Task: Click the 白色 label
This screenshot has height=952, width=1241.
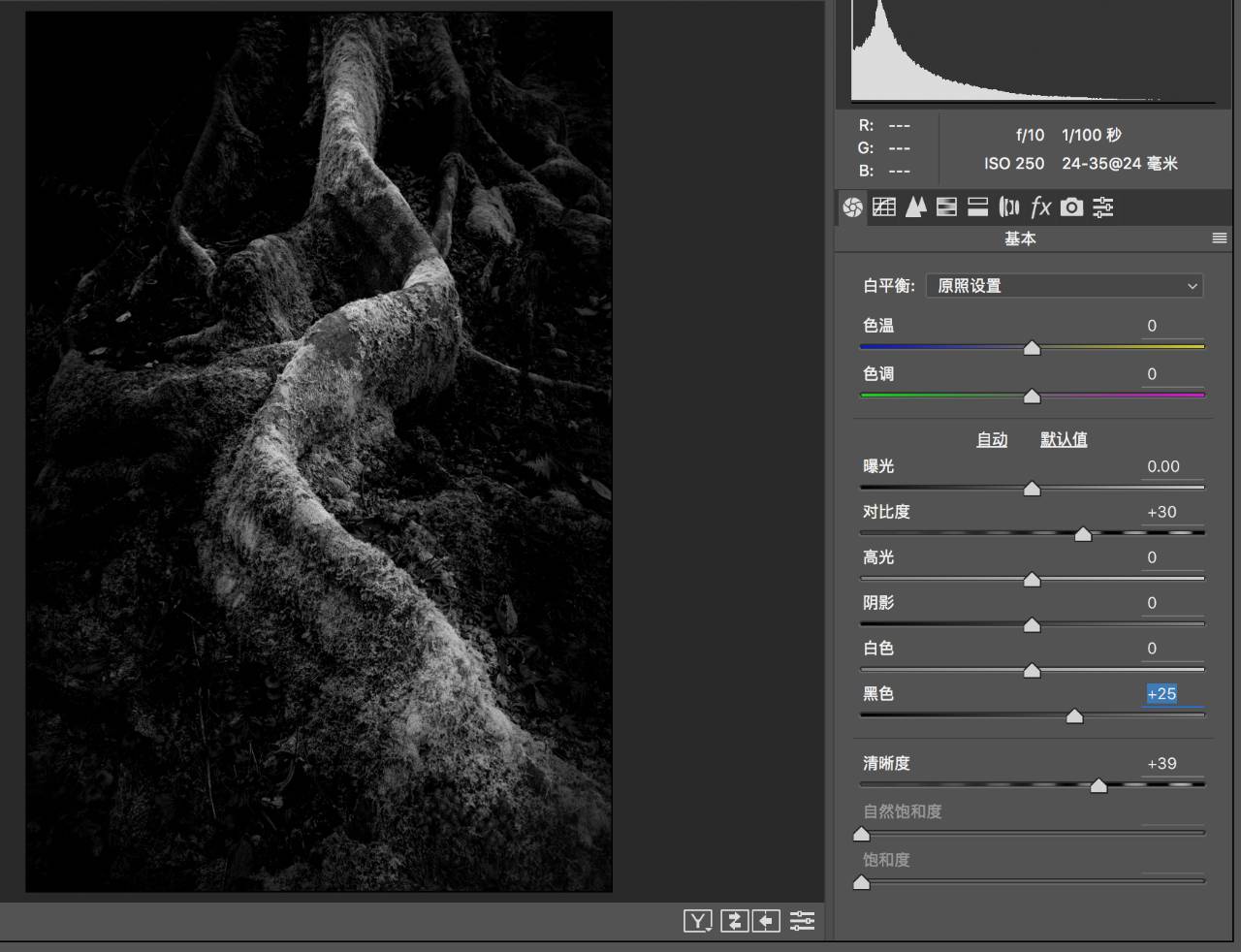Action: [878, 649]
